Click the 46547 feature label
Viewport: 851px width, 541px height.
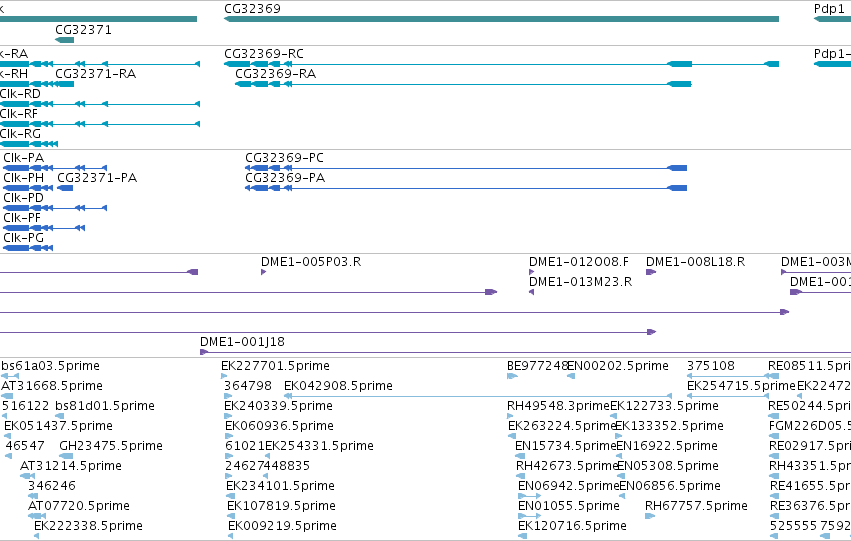(x=25, y=445)
